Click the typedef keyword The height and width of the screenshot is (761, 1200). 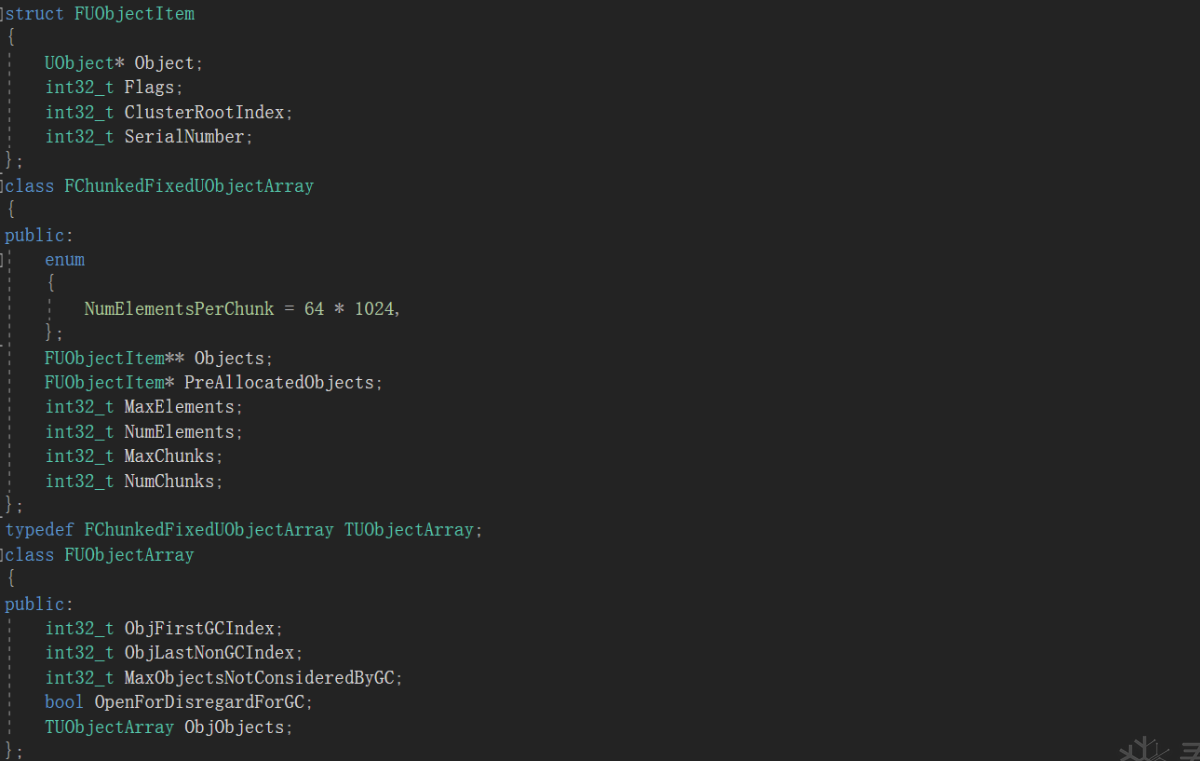[x=39, y=530]
